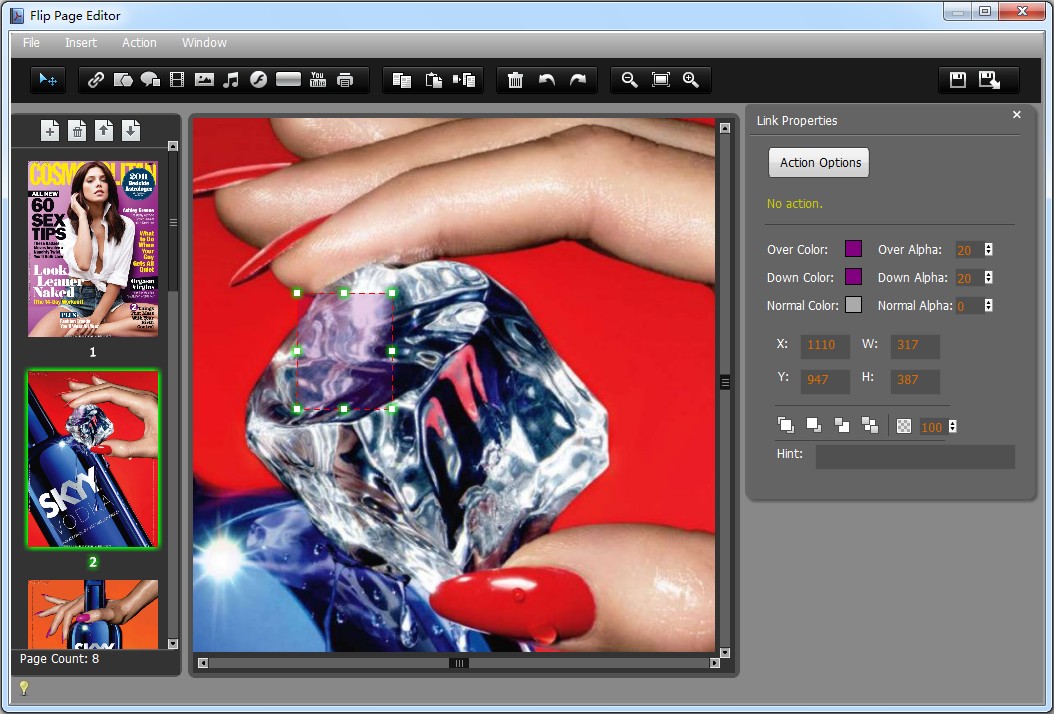Move the selected page up
1054x714 pixels.
click(x=104, y=130)
